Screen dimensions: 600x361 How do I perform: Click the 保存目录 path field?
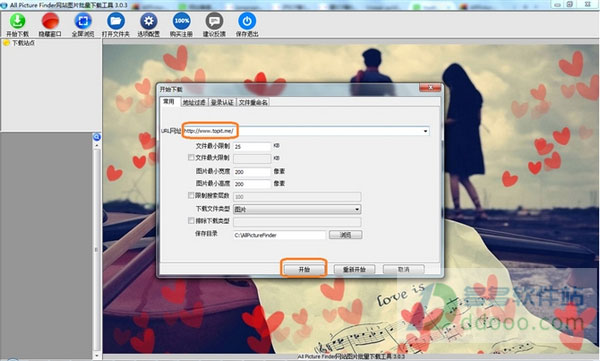pyautogui.click(x=279, y=235)
